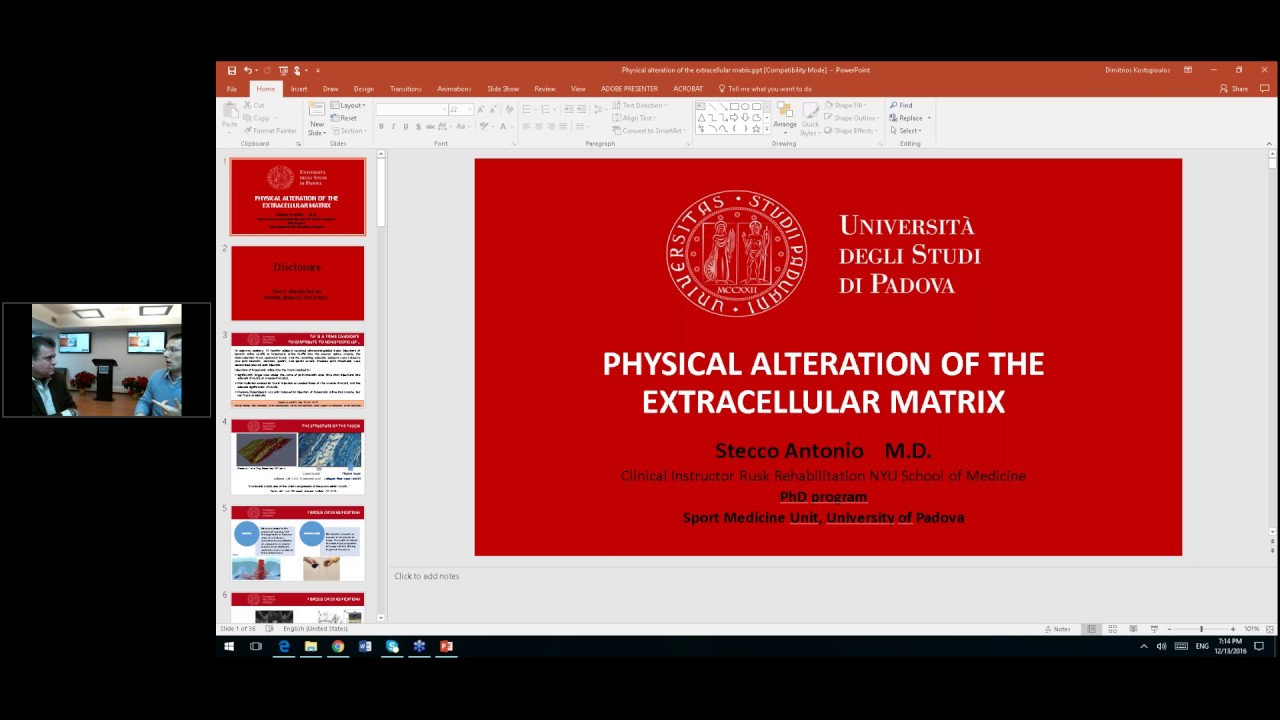Clear all formatting icon
The height and width of the screenshot is (720, 1280).
coord(510,110)
